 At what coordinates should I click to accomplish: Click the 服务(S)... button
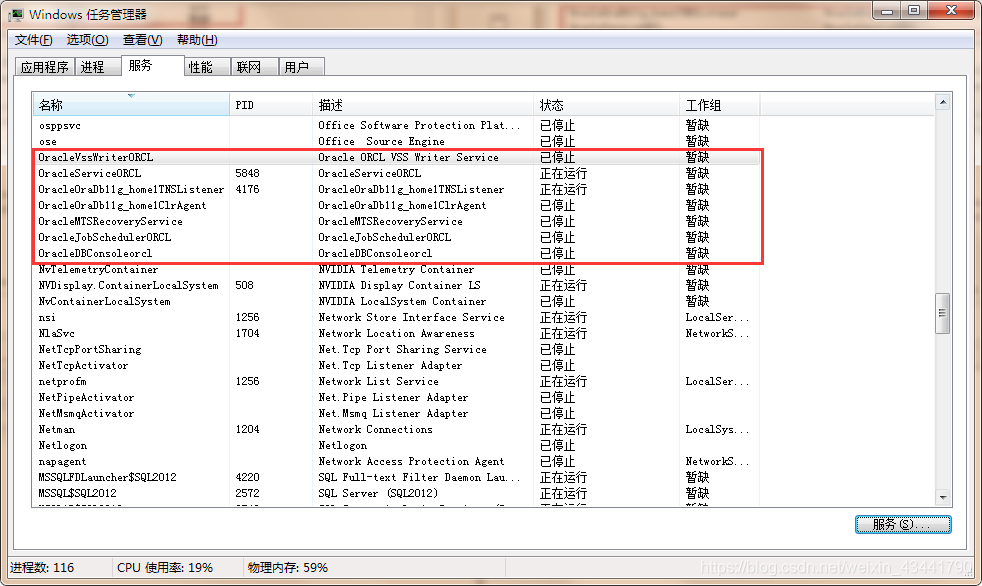903,525
